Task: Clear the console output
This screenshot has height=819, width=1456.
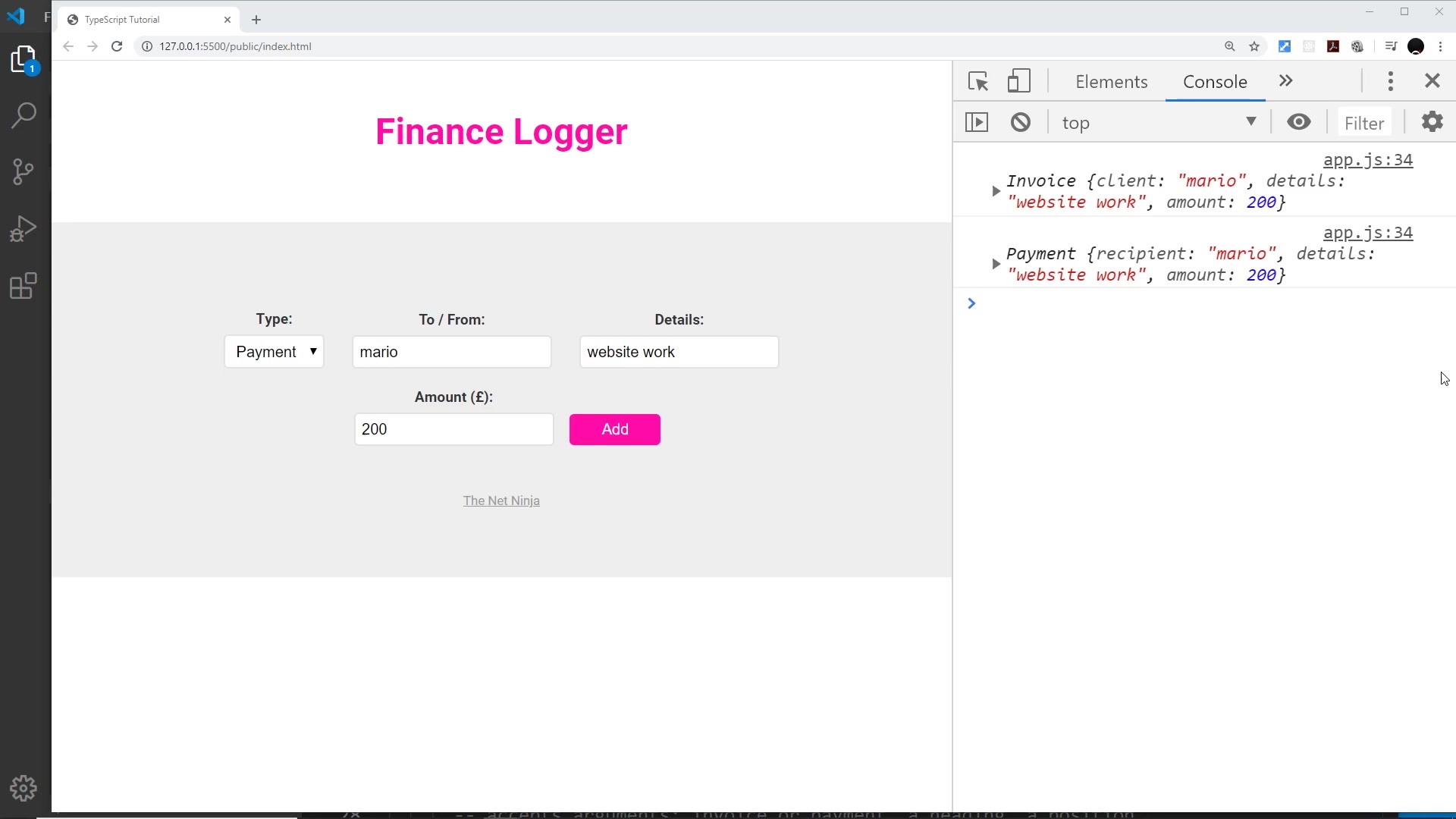Action: pos(1021,122)
